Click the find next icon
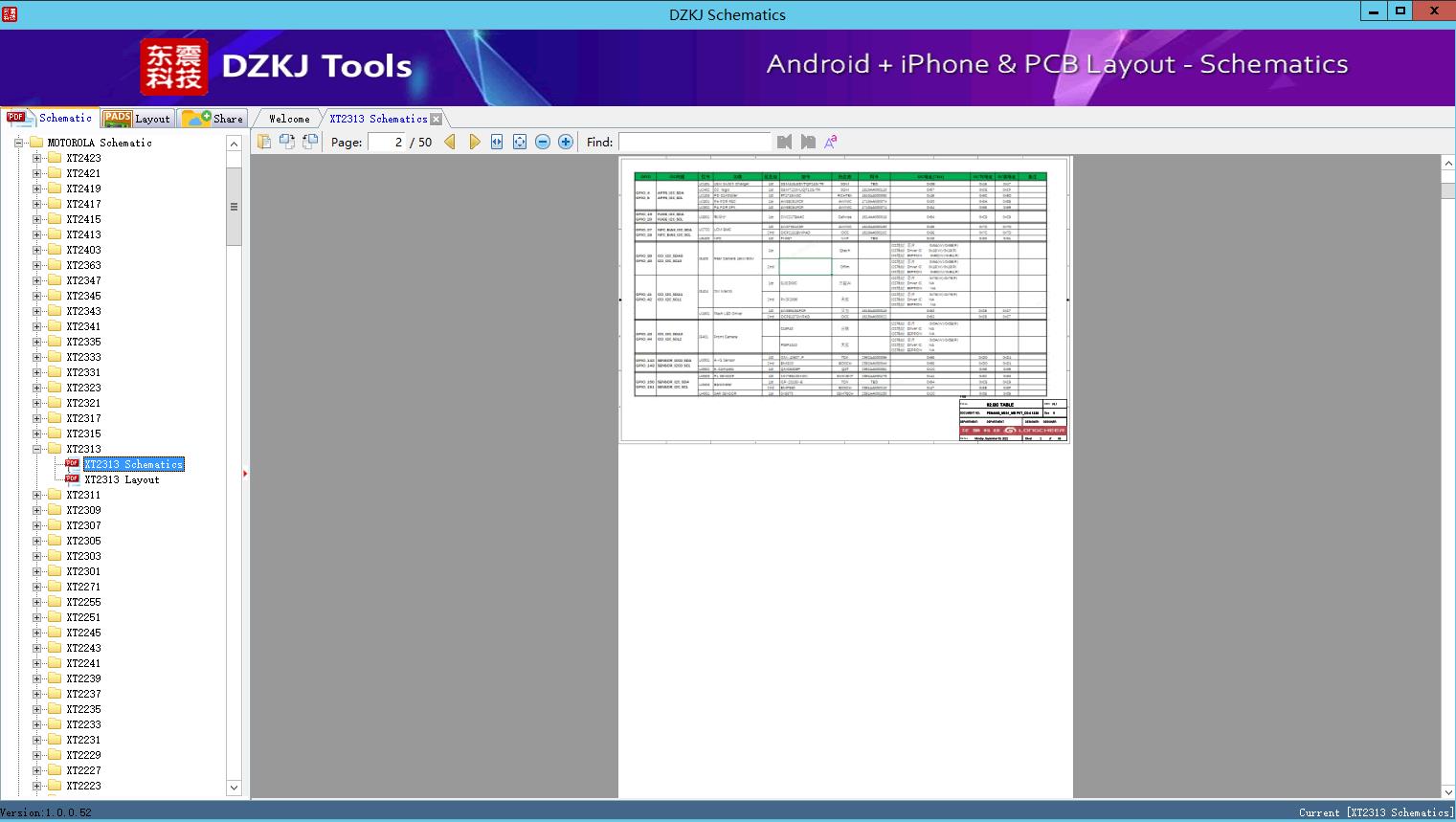 [x=808, y=142]
